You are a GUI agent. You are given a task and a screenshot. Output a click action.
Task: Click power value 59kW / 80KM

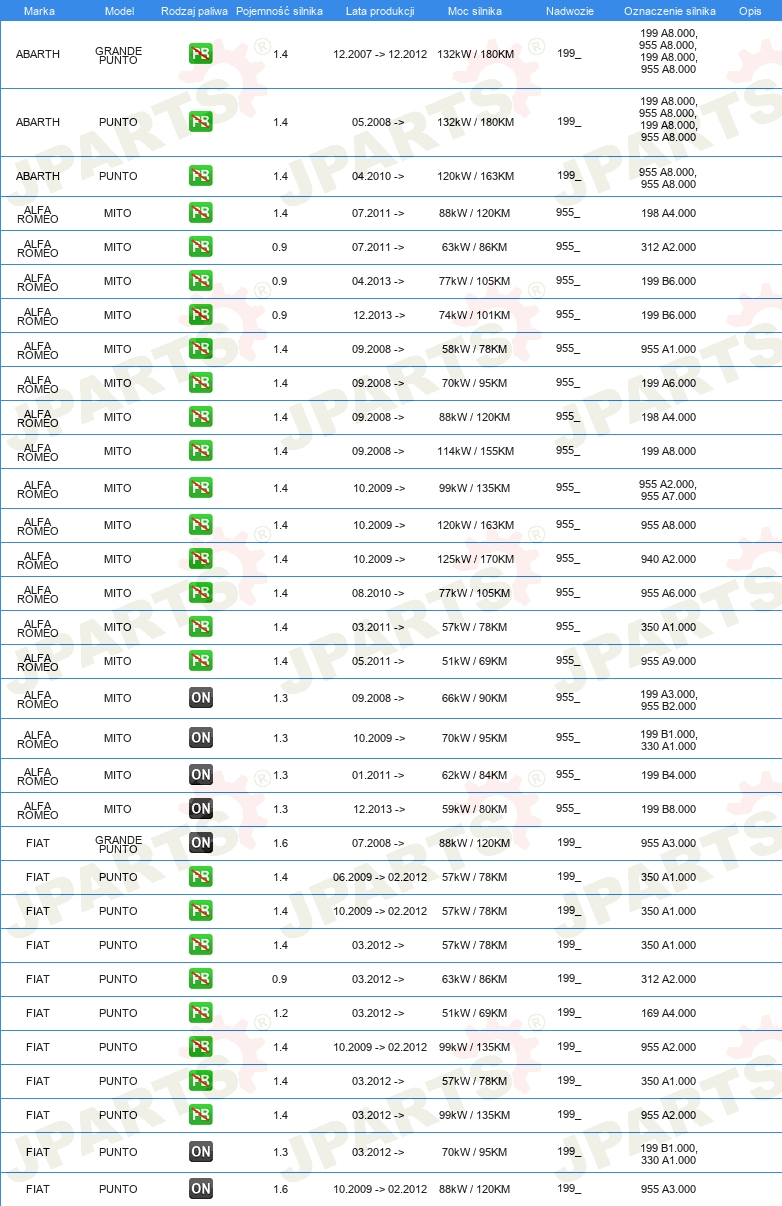tap(475, 809)
